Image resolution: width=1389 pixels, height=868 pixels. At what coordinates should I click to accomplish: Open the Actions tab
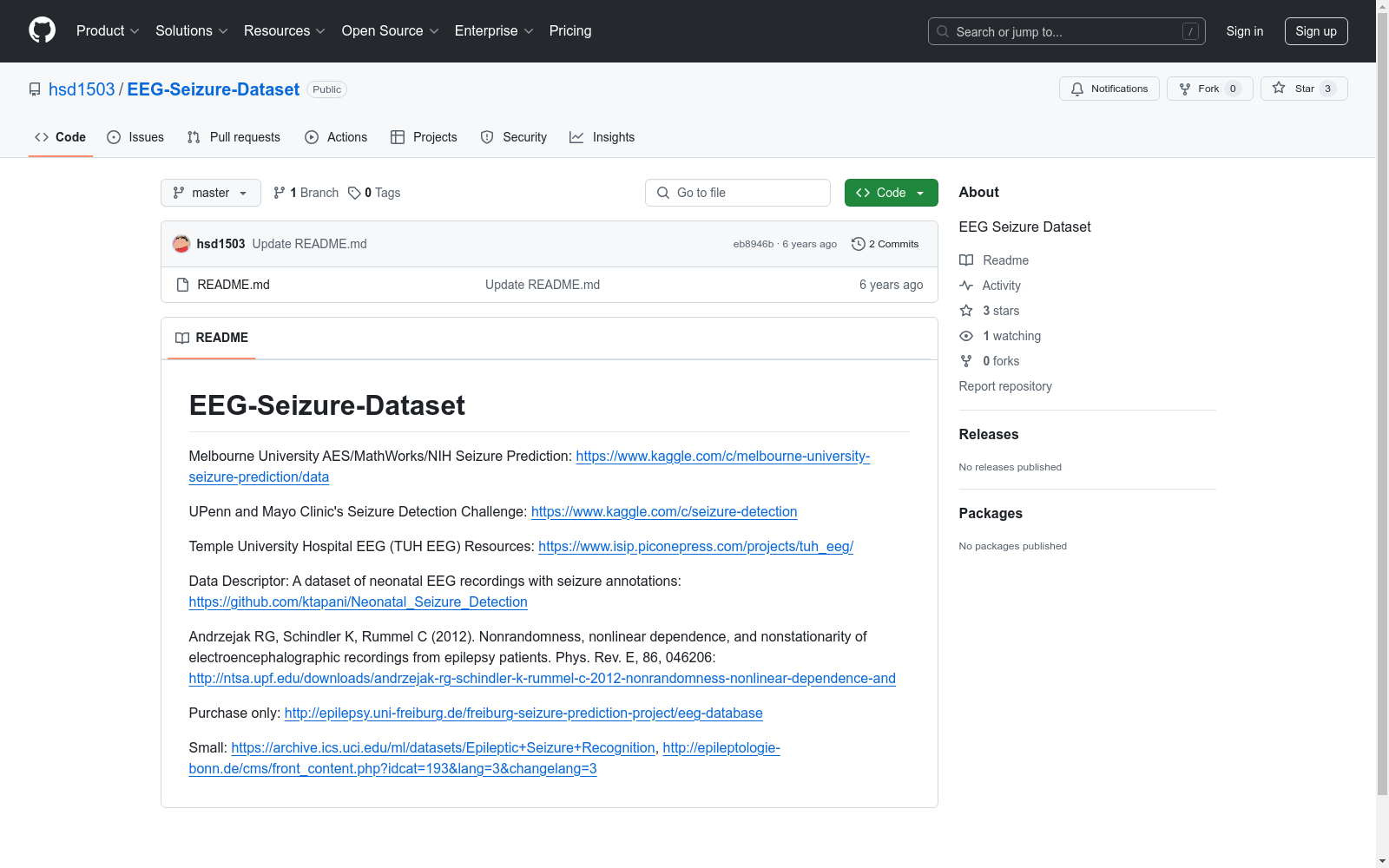(x=336, y=137)
